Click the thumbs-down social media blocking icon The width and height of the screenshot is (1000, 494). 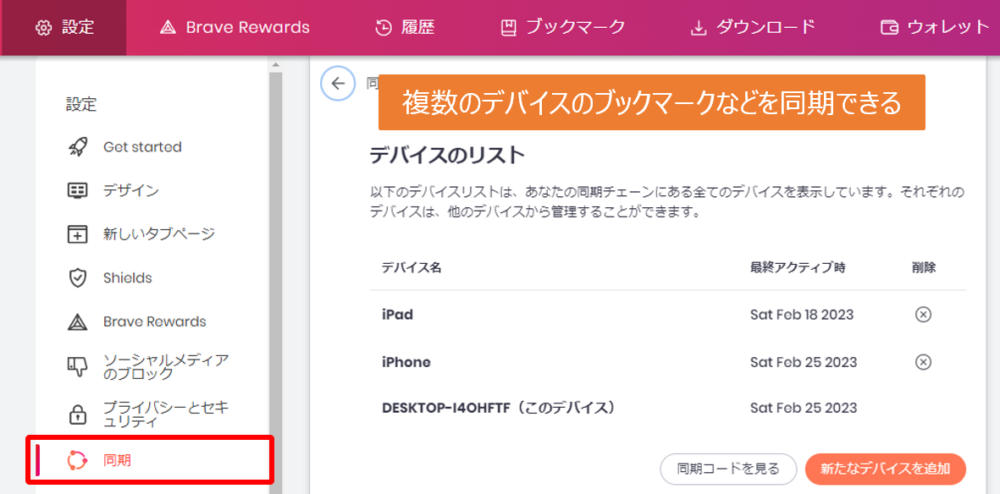77,367
